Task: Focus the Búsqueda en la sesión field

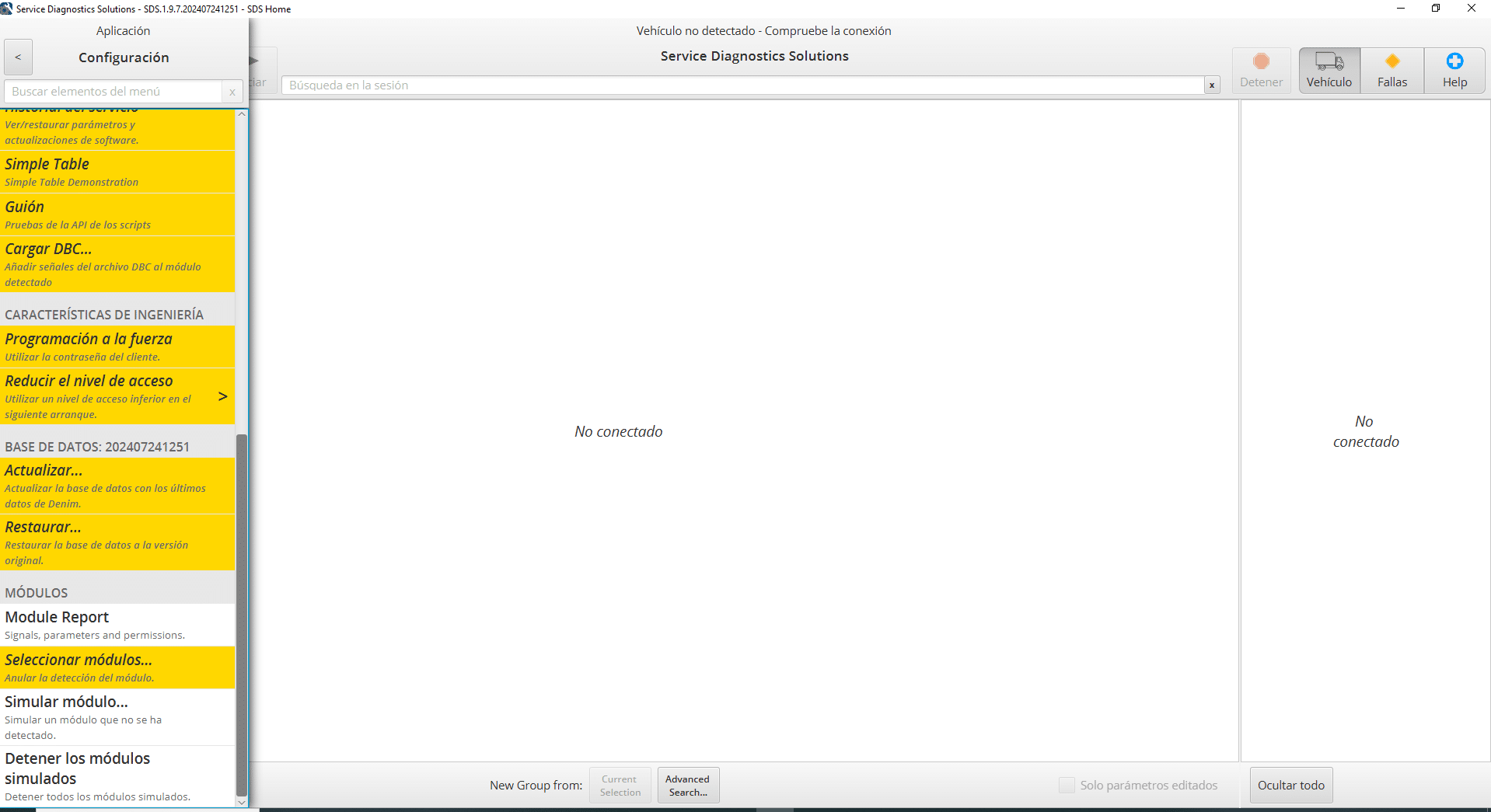Action: tap(742, 85)
